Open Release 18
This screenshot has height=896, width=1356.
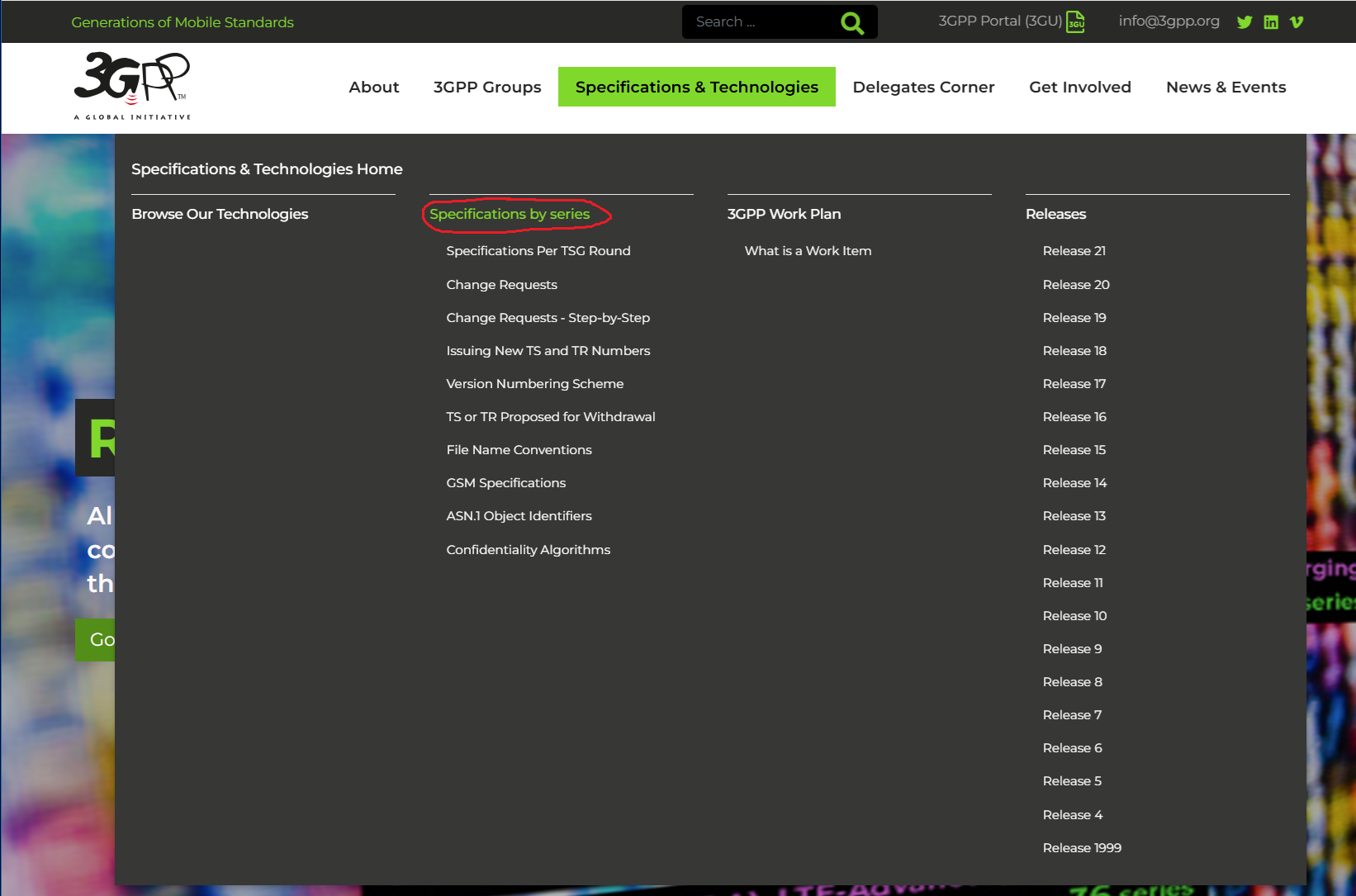1074,351
